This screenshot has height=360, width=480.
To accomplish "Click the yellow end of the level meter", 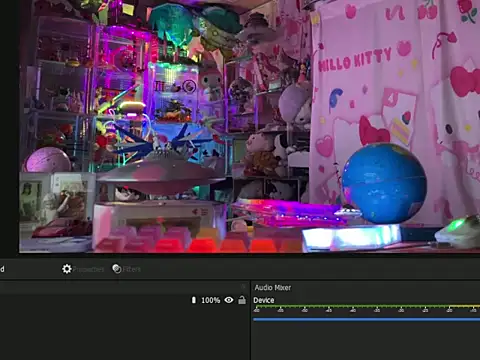I will click(x=464, y=306).
